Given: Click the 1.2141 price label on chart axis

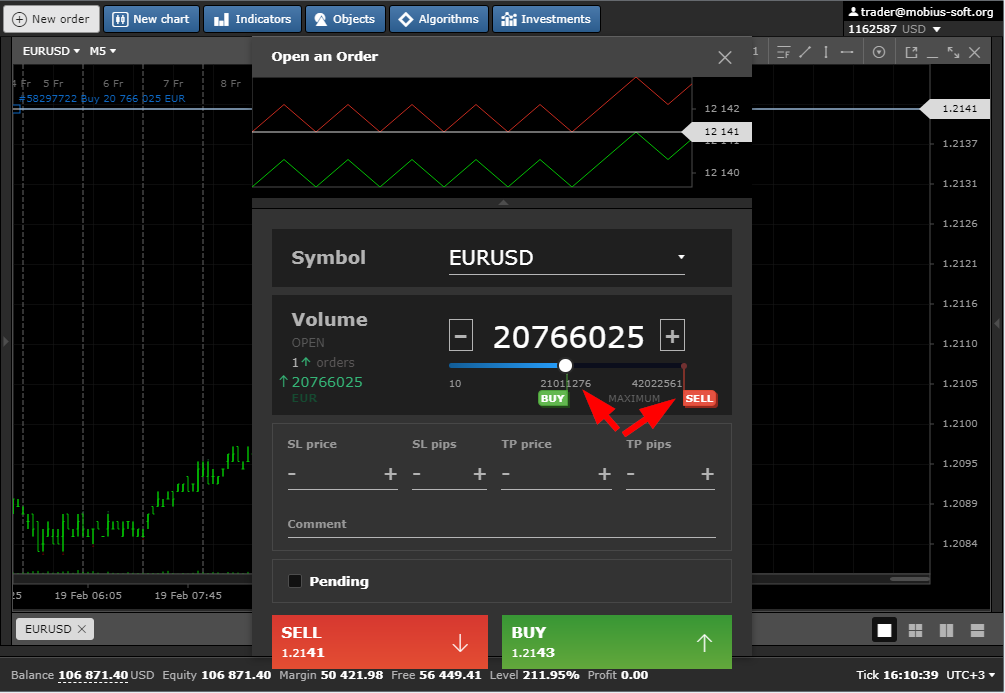Looking at the screenshot, I should 959,109.
